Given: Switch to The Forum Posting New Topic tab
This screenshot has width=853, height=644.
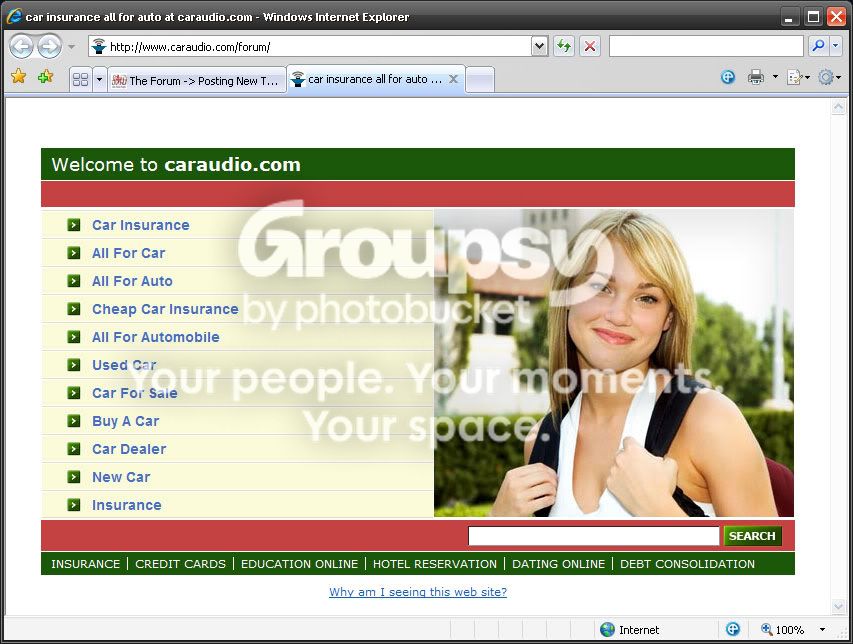Looking at the screenshot, I should click(x=196, y=80).
